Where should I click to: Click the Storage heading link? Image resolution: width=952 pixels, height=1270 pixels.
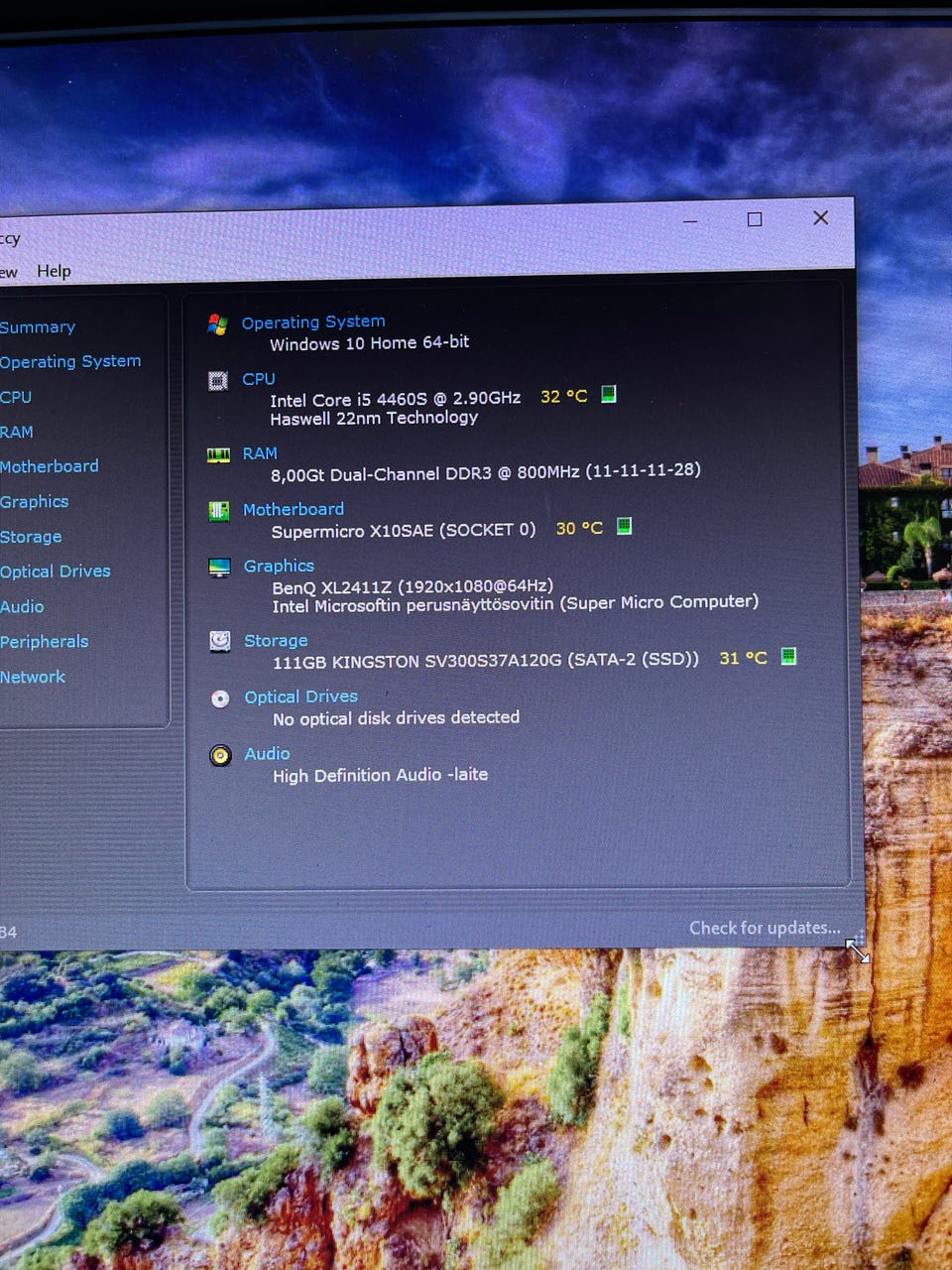click(276, 641)
